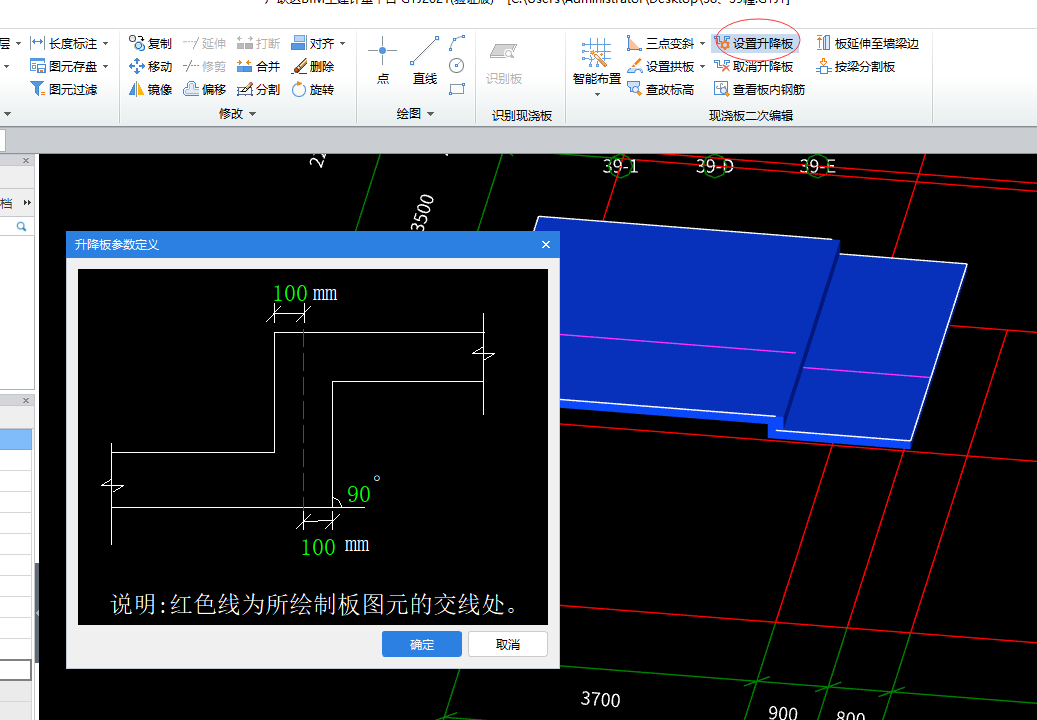
Task: Open the 设置拱板 dropdown arrow
Action: coord(702,66)
